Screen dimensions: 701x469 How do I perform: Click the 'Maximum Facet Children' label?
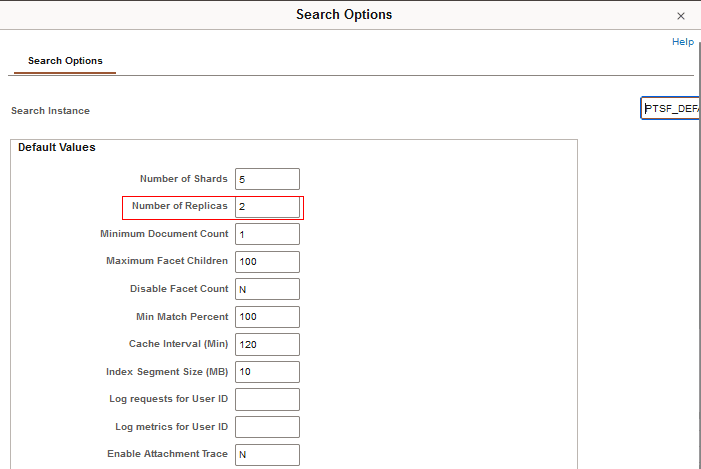[x=167, y=261]
